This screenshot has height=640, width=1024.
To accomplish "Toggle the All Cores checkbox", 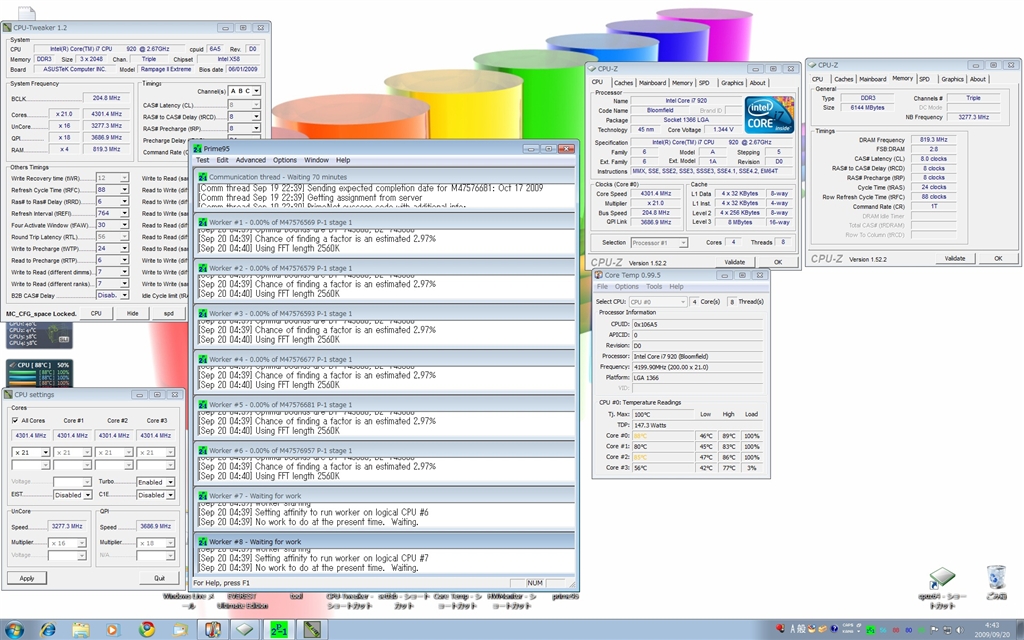I will coord(14,421).
